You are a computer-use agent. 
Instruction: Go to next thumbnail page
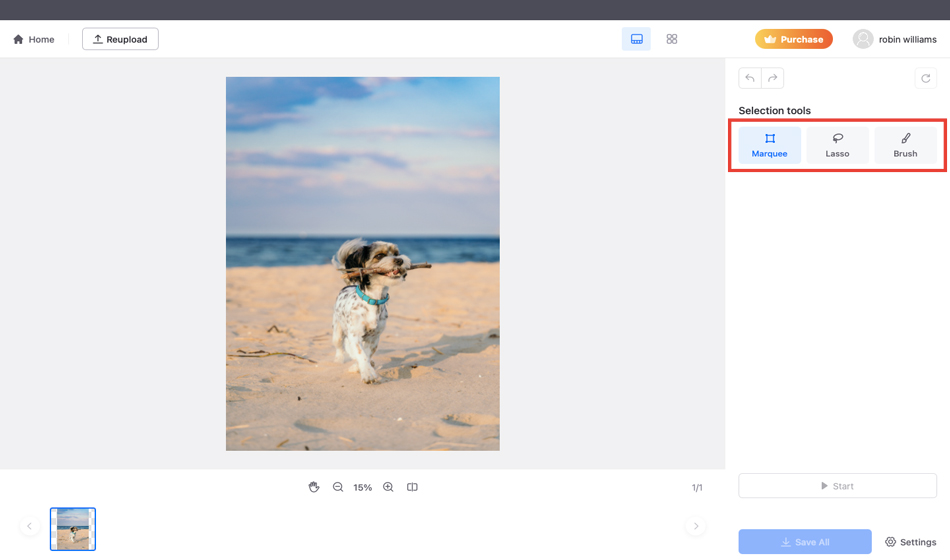click(696, 526)
